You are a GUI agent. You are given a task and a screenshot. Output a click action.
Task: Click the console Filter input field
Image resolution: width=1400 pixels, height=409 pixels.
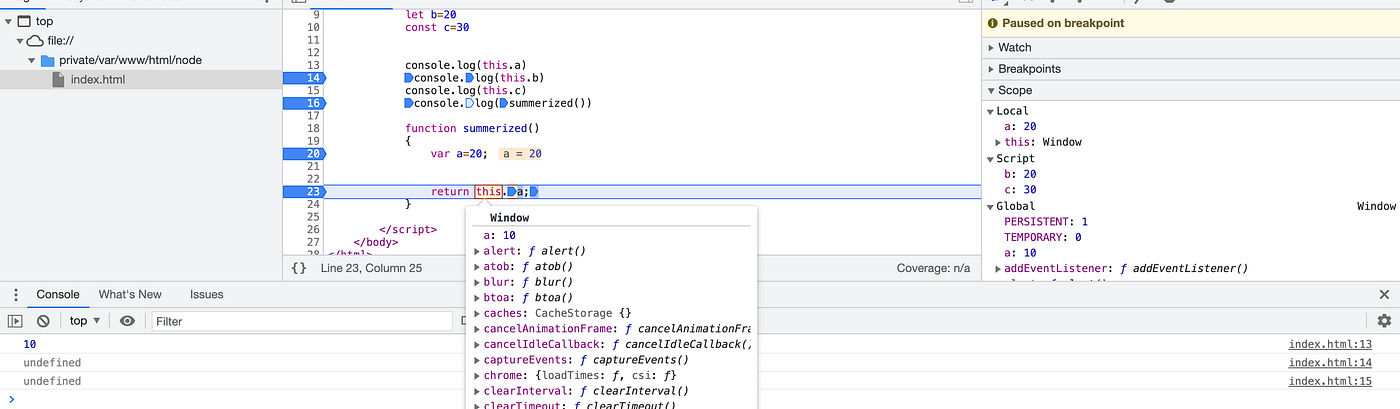pyautogui.click(x=301, y=321)
